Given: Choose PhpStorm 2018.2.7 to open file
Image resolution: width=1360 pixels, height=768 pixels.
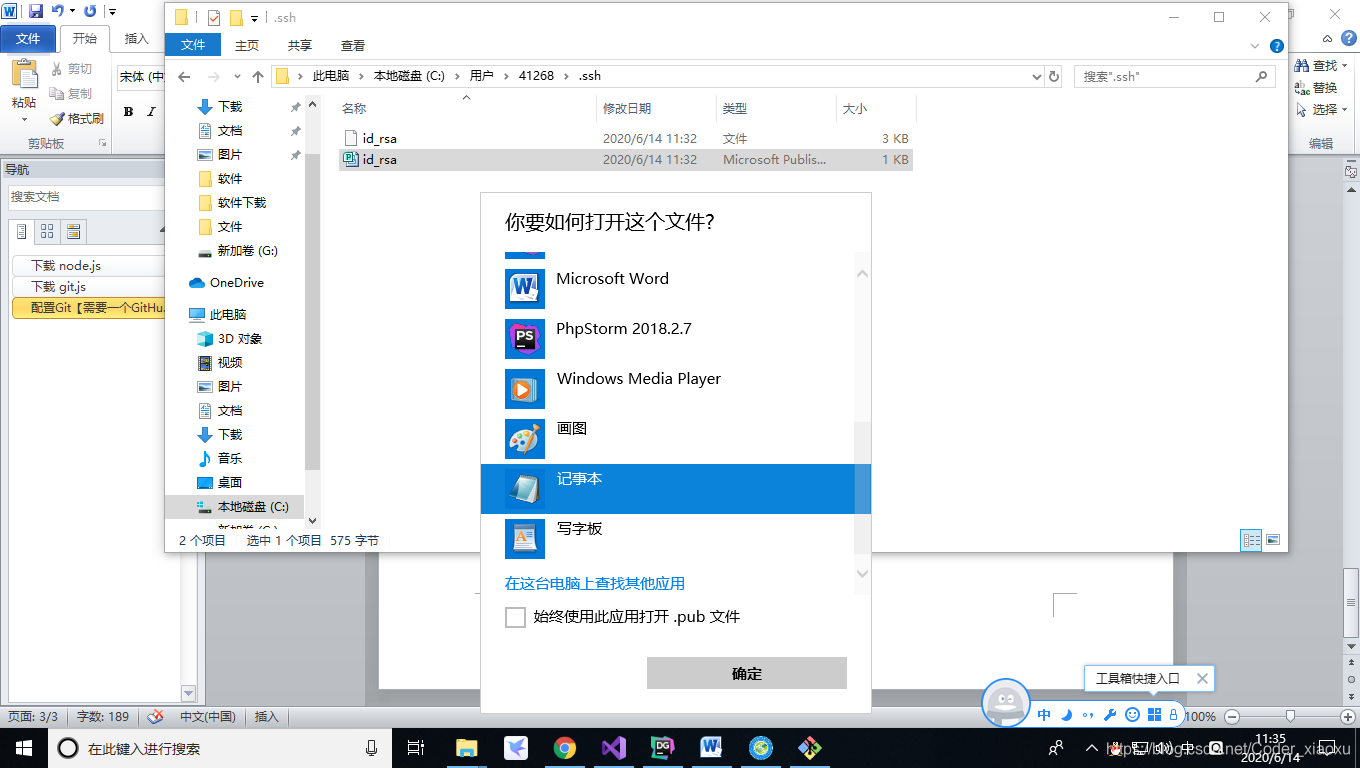Looking at the screenshot, I should (x=675, y=339).
